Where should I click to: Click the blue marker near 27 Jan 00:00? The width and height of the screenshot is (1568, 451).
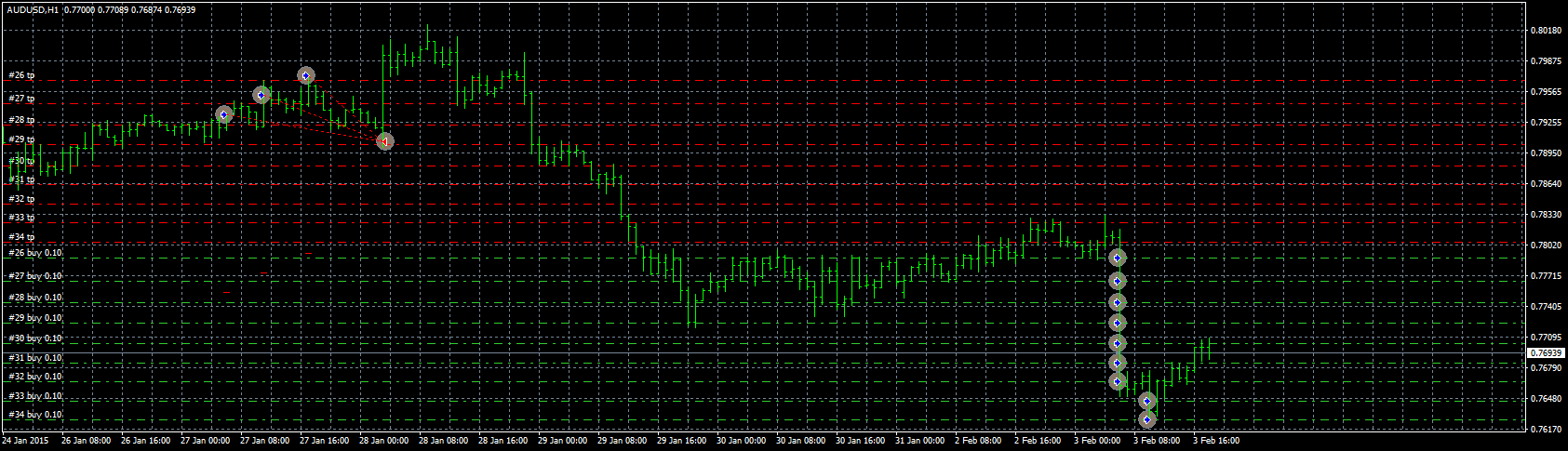(x=223, y=114)
